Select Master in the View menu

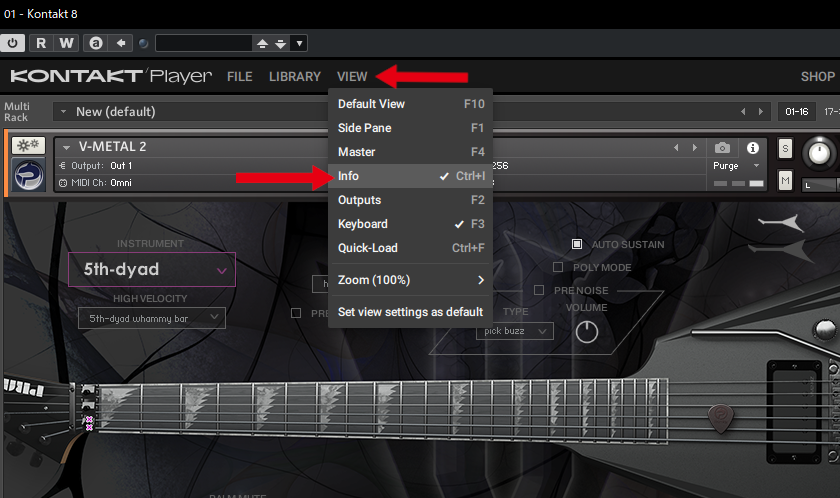[411, 152]
